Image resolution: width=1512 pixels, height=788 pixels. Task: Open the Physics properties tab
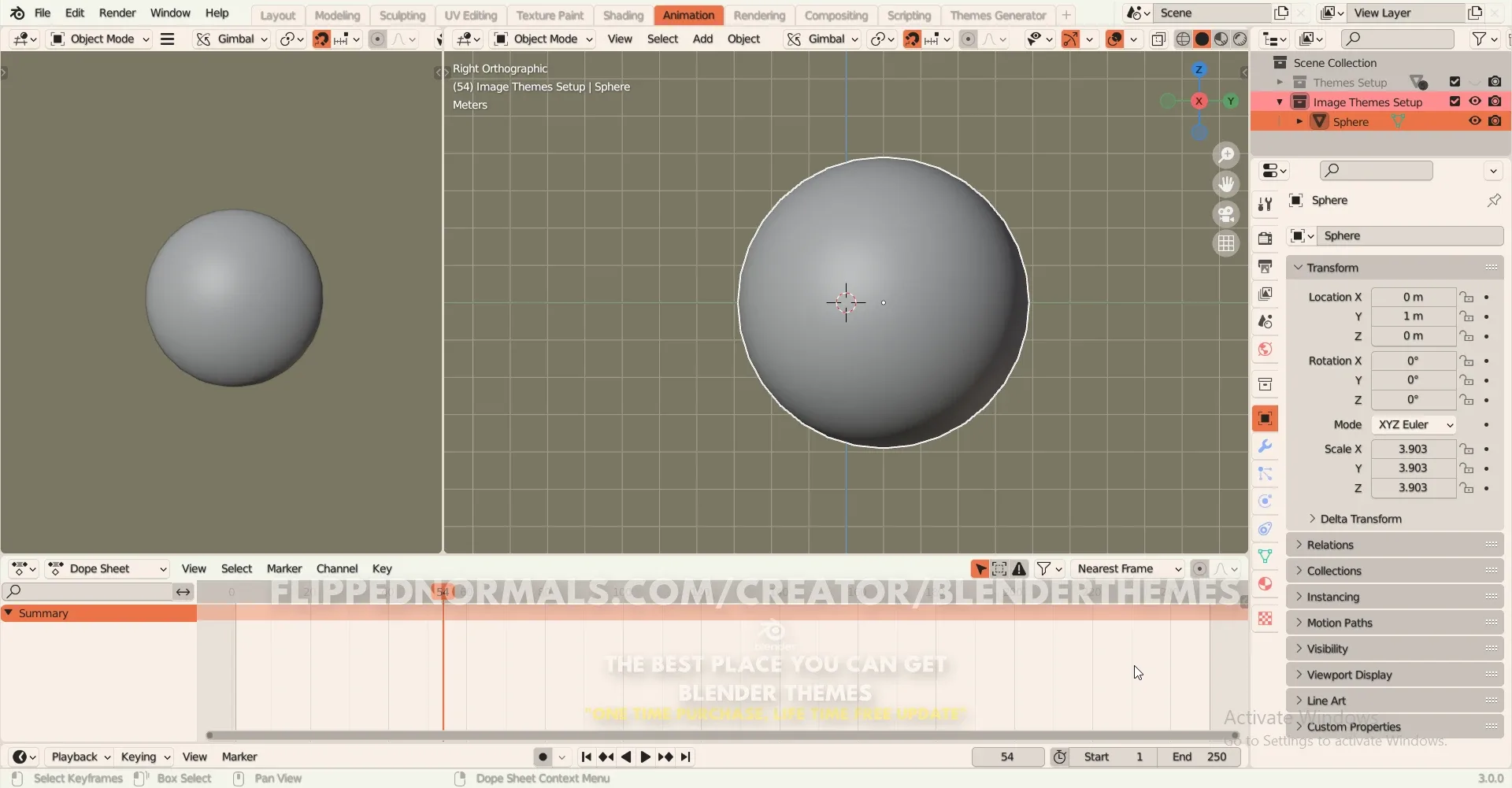point(1266,501)
